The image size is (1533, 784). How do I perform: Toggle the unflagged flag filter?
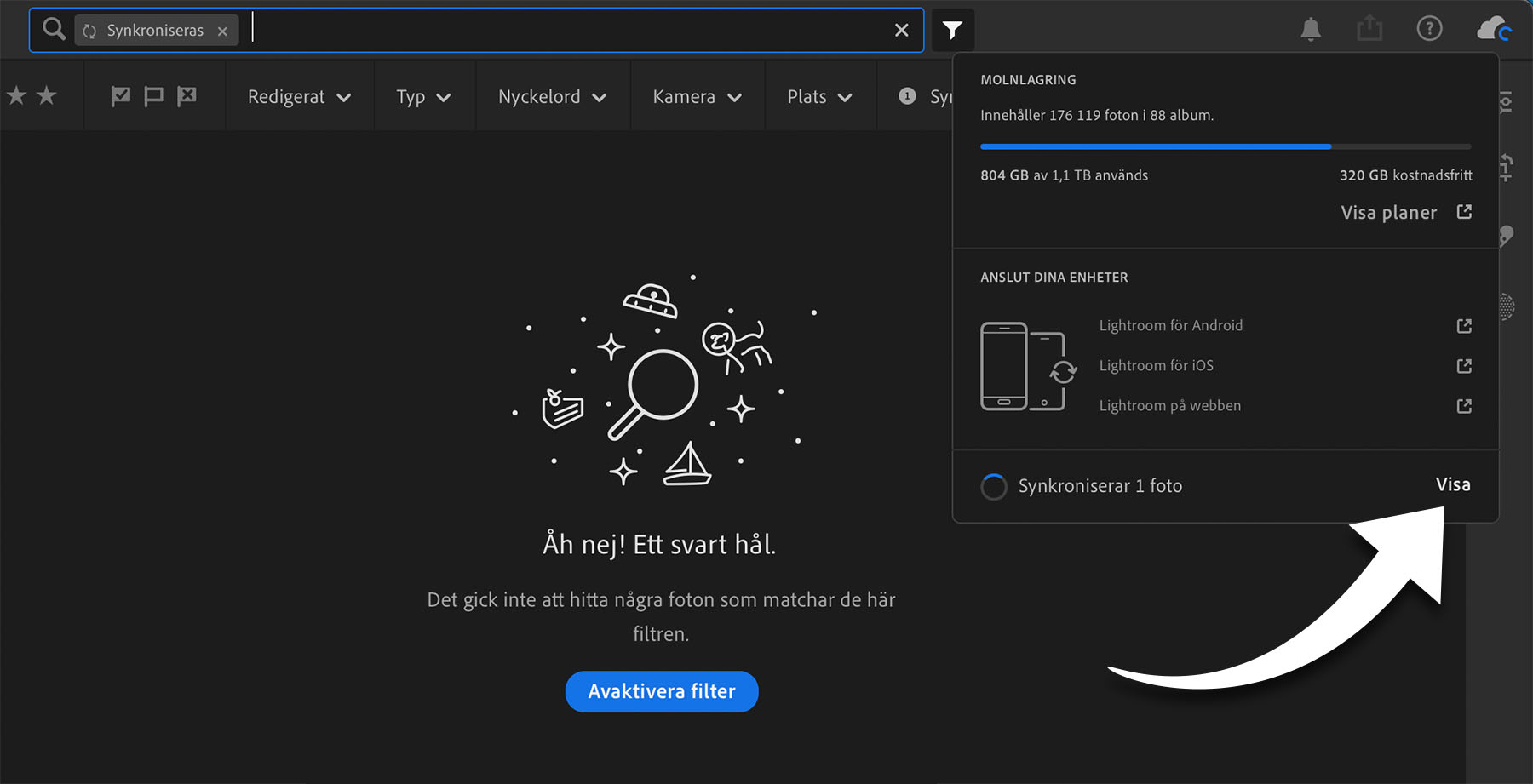[153, 96]
